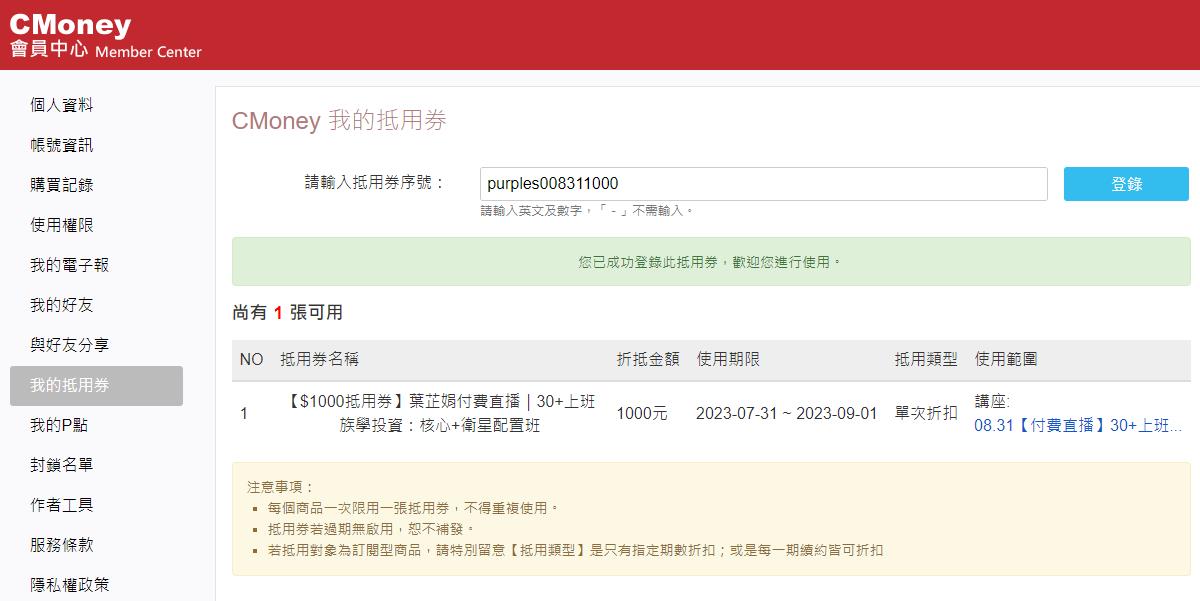Click the 抵用券名稱 column header

point(319,359)
